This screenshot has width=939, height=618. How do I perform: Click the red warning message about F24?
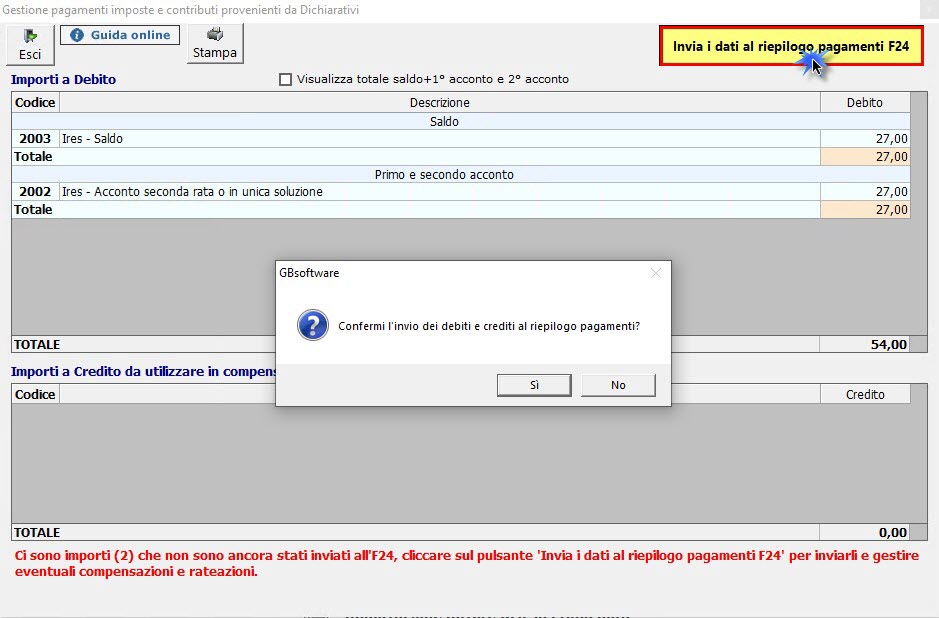(x=467, y=564)
